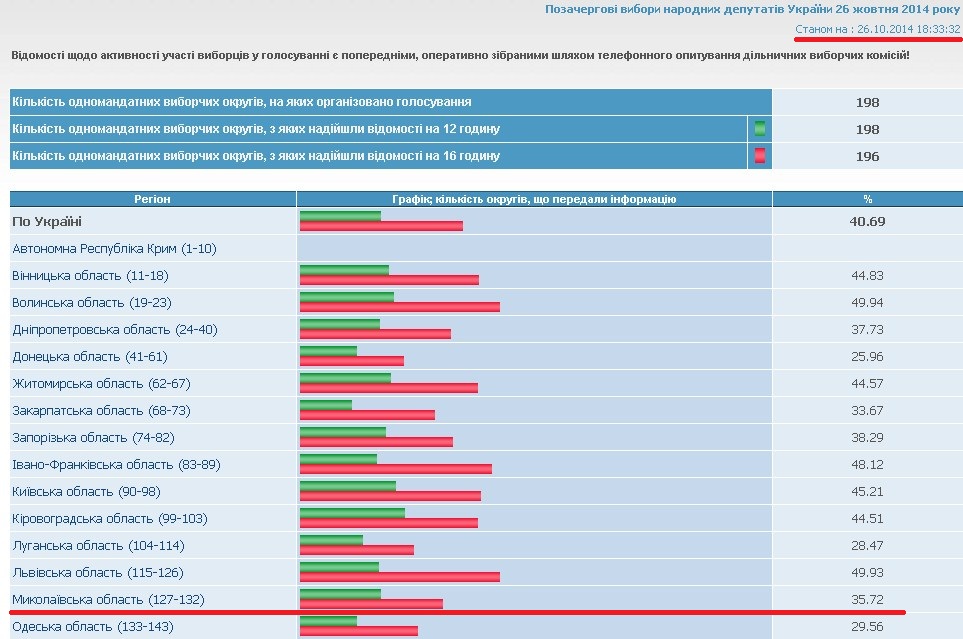Open Луганська область (104-114) link

(98, 545)
